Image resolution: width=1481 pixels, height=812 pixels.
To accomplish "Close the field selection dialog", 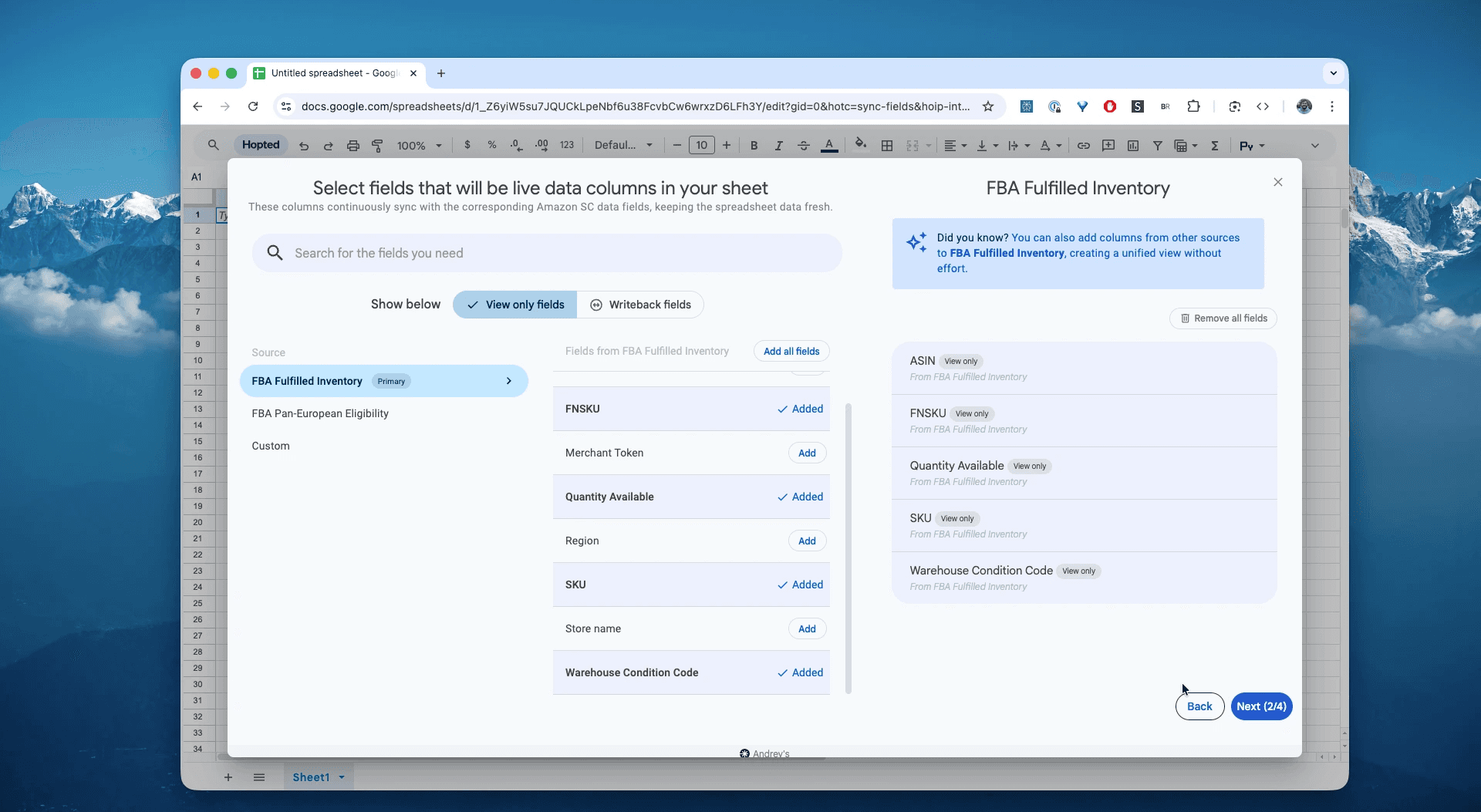I will point(1278,182).
